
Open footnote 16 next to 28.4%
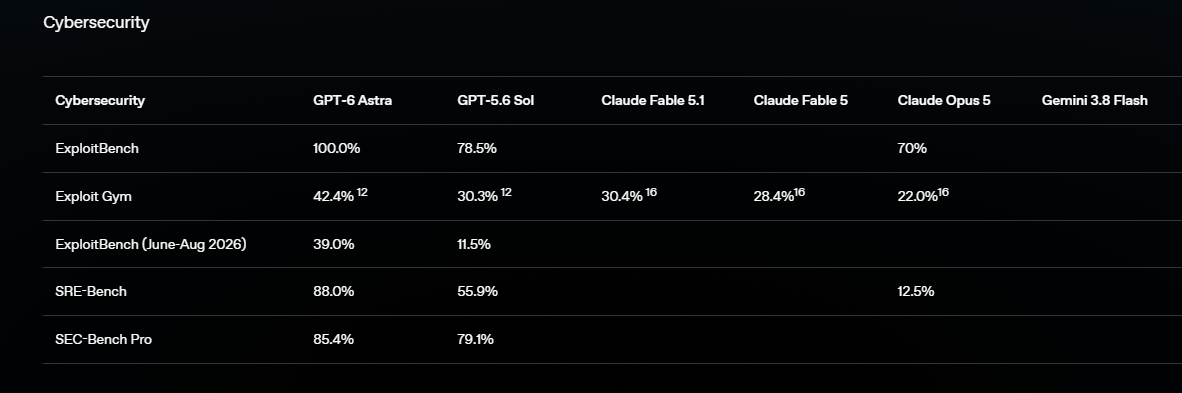(799, 193)
